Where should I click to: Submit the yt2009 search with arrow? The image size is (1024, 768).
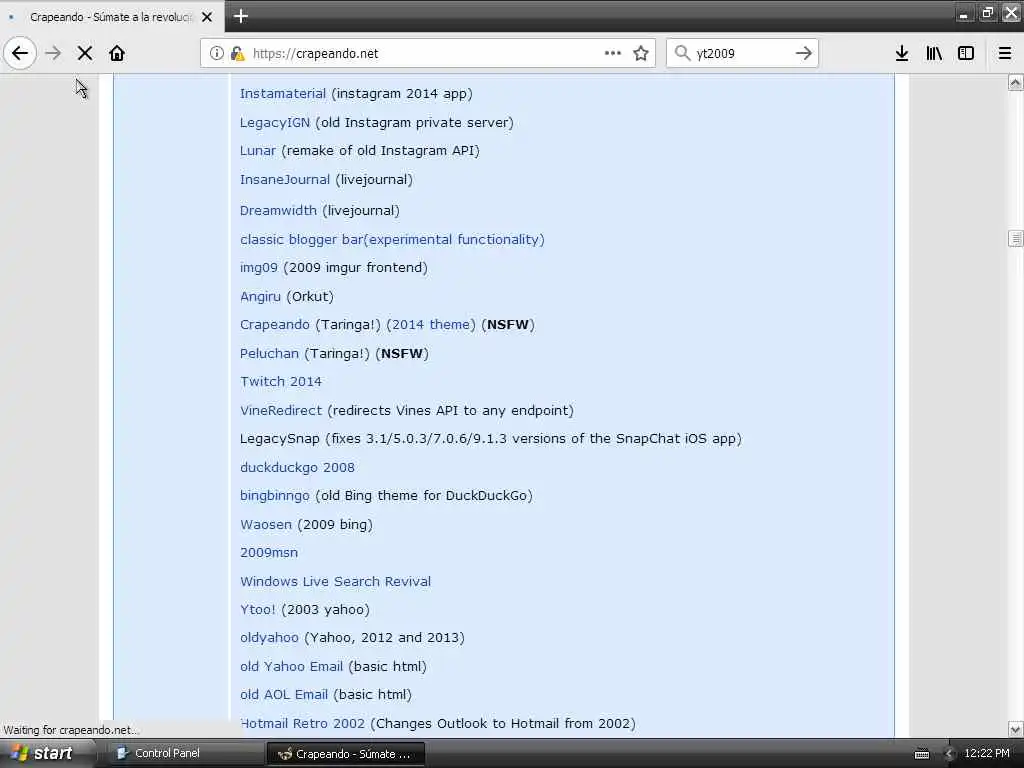[x=803, y=53]
